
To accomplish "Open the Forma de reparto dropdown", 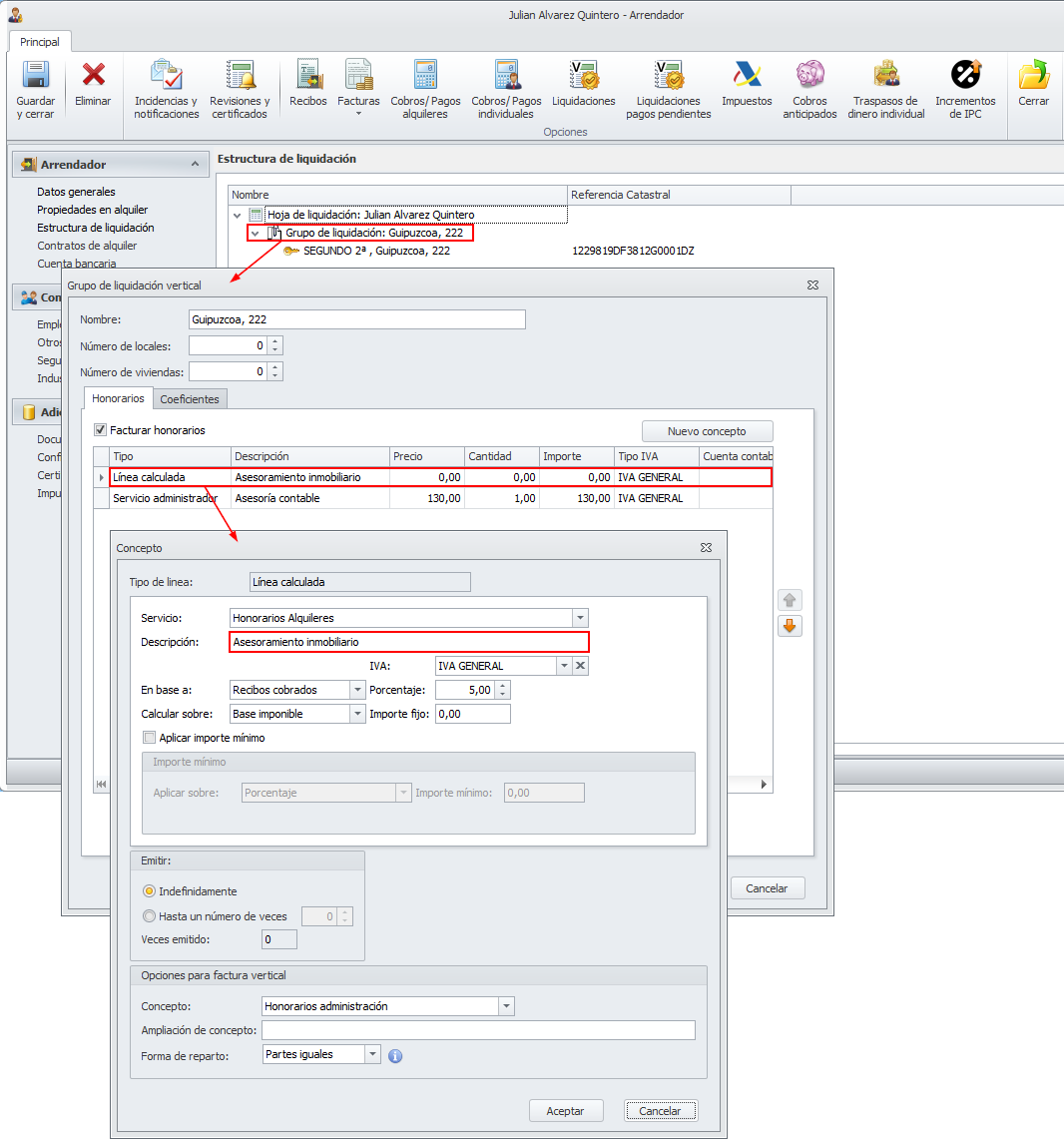I will click(x=372, y=1054).
